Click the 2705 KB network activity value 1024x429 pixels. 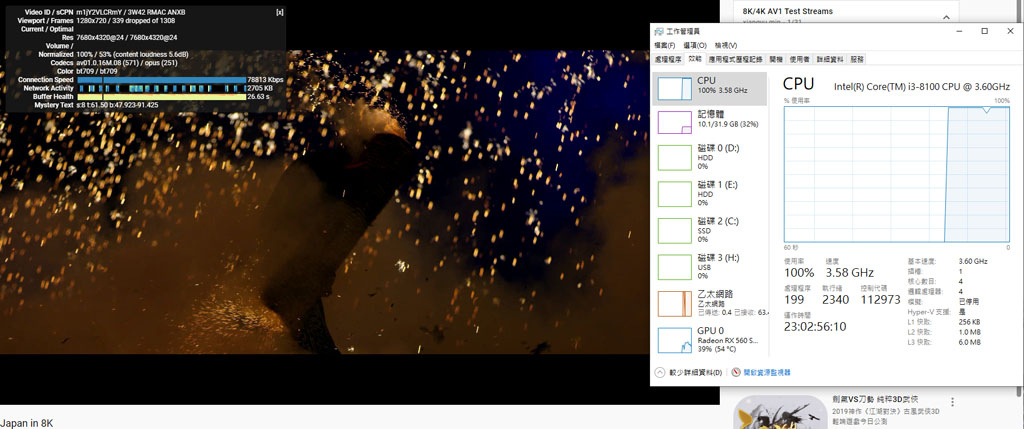[260, 87]
